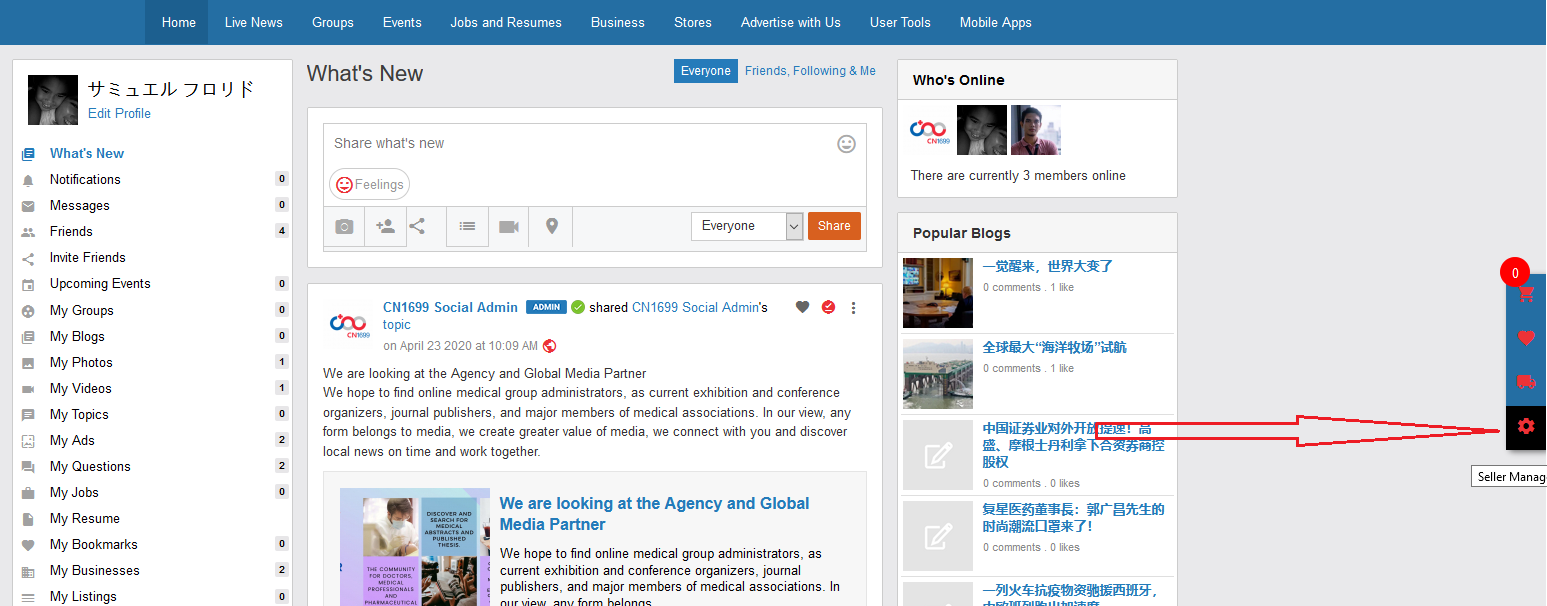Screen dimensions: 1547x606
Task: Click the camera photo upload icon
Action: [x=344, y=227]
